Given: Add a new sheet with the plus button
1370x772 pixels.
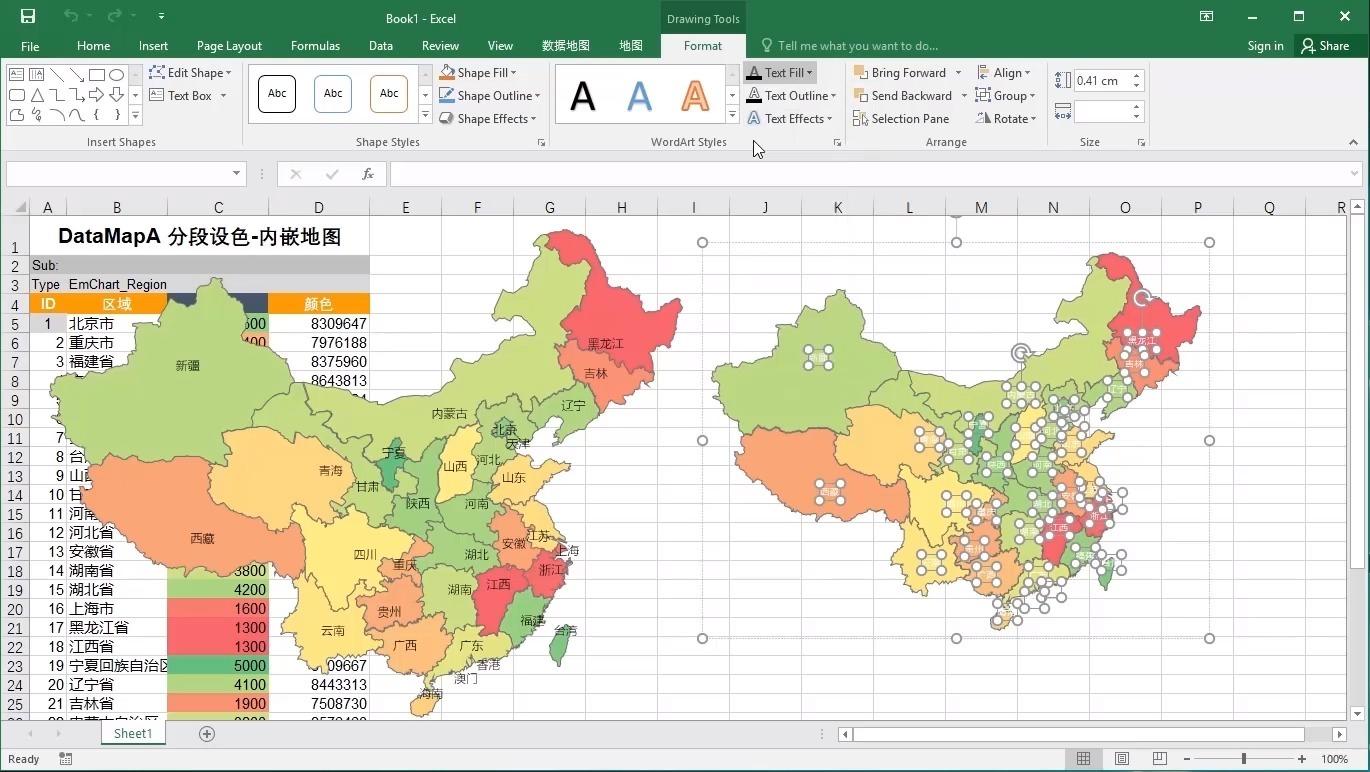Looking at the screenshot, I should (206, 733).
